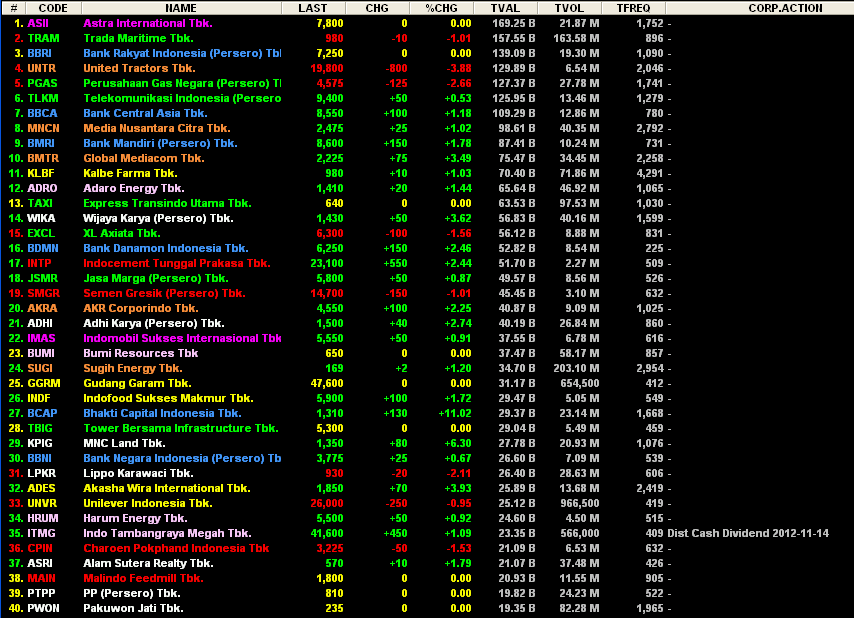Click INTP change value +550

click(395, 263)
